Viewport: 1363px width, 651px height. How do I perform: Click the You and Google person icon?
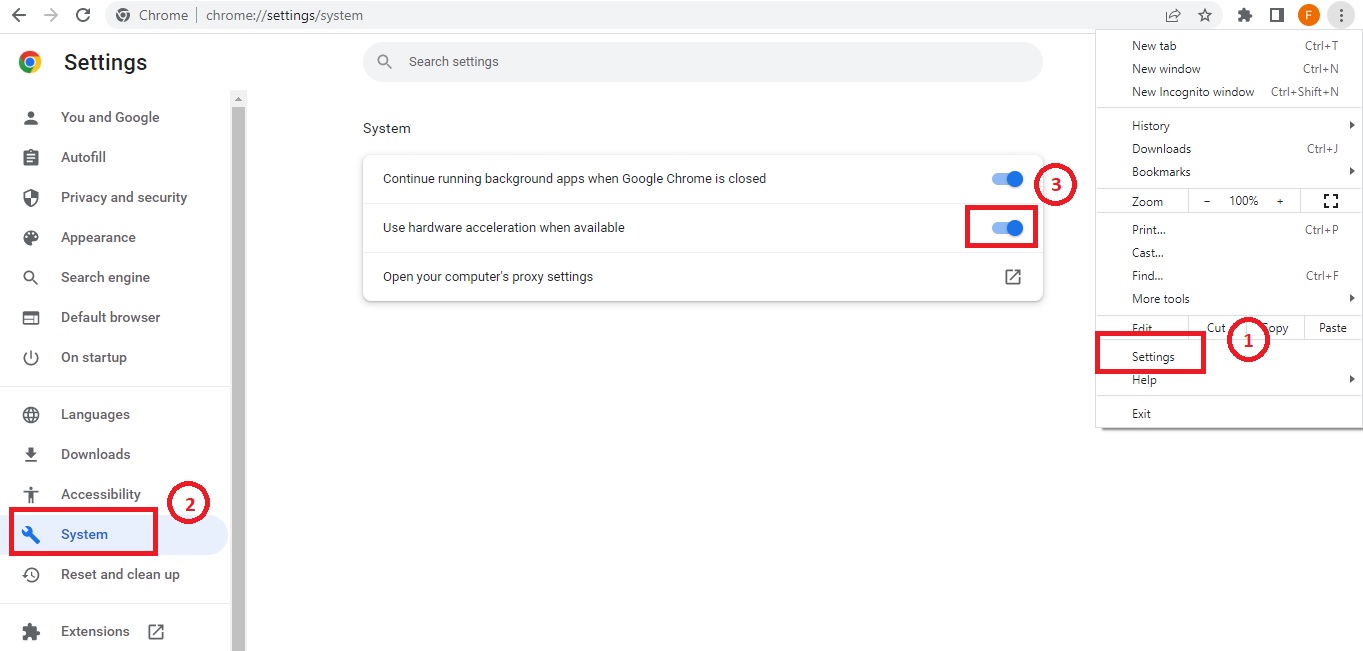31,117
